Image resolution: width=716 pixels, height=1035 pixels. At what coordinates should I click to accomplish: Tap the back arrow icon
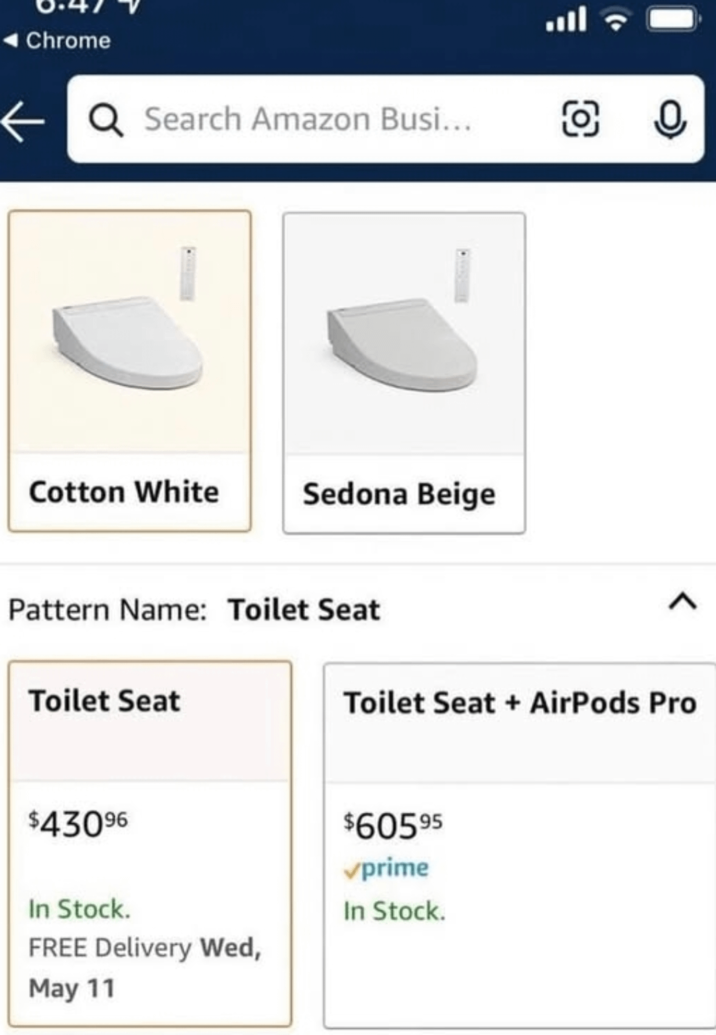click(24, 121)
